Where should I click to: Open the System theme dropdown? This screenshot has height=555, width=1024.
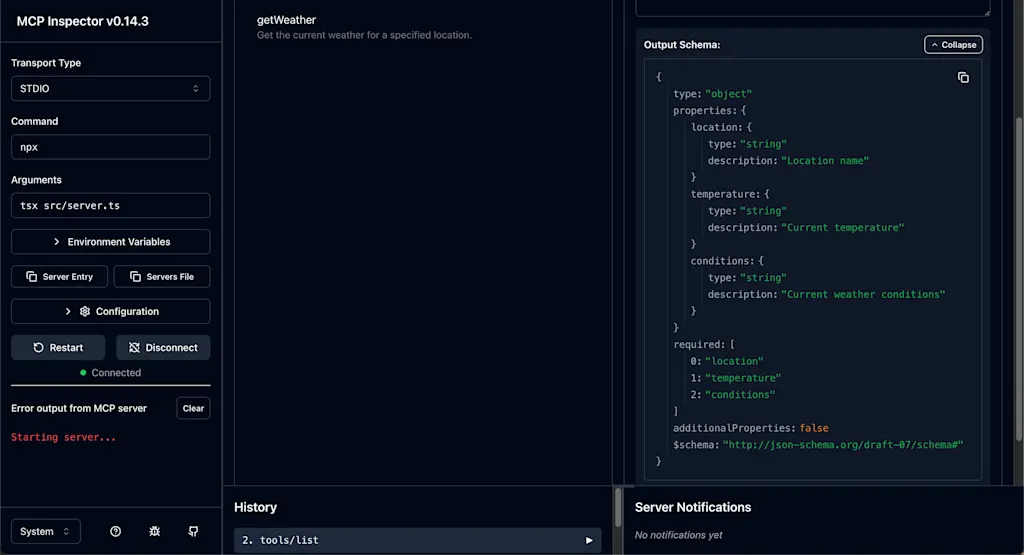click(46, 531)
